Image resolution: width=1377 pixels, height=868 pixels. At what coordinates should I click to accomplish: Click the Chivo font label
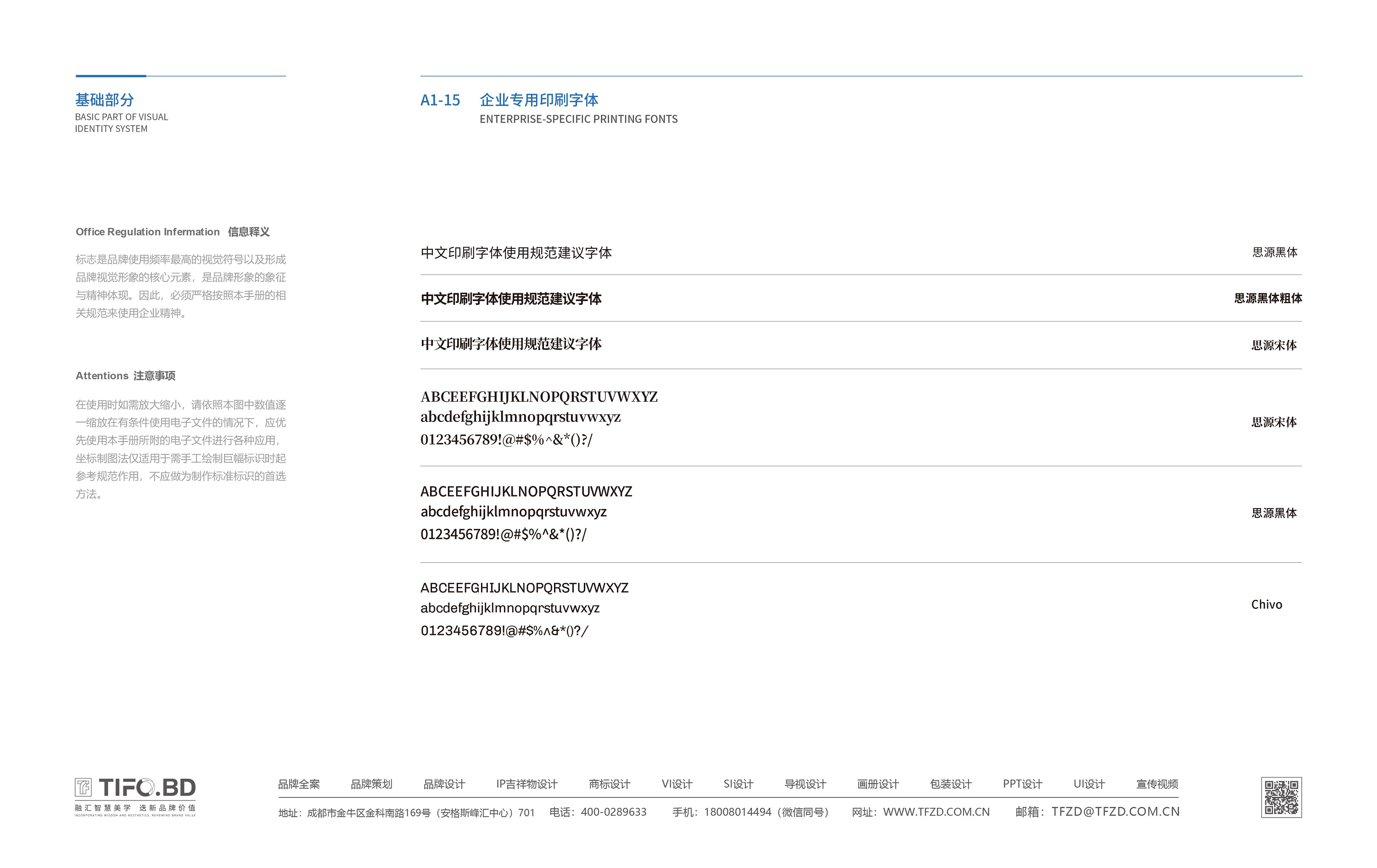tap(1266, 605)
